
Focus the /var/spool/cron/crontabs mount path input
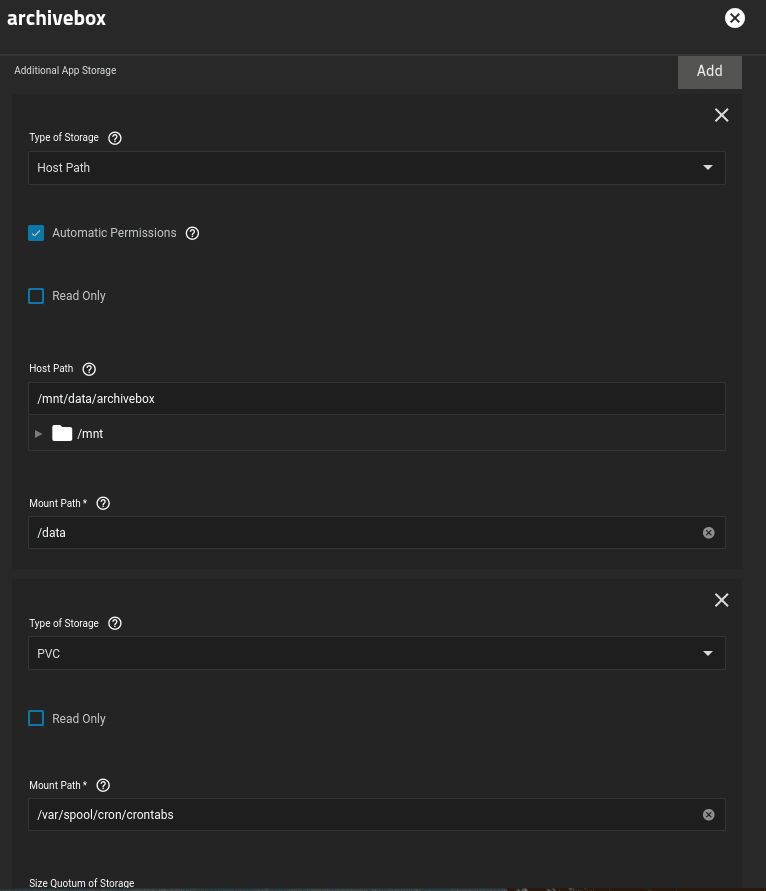[377, 814]
